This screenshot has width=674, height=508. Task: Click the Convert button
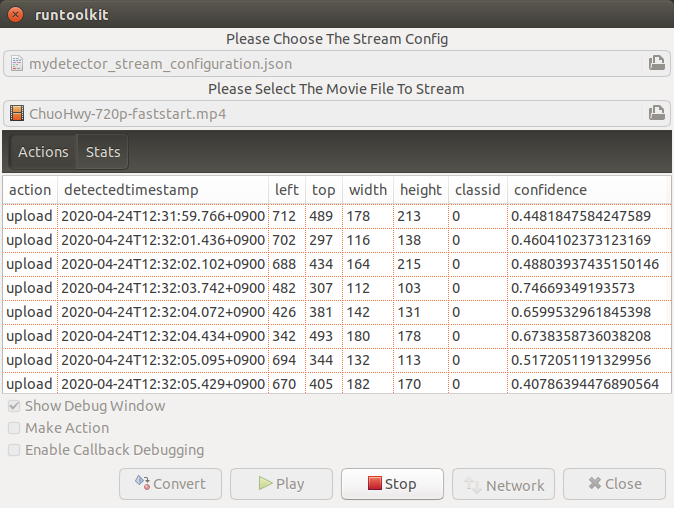click(170, 484)
